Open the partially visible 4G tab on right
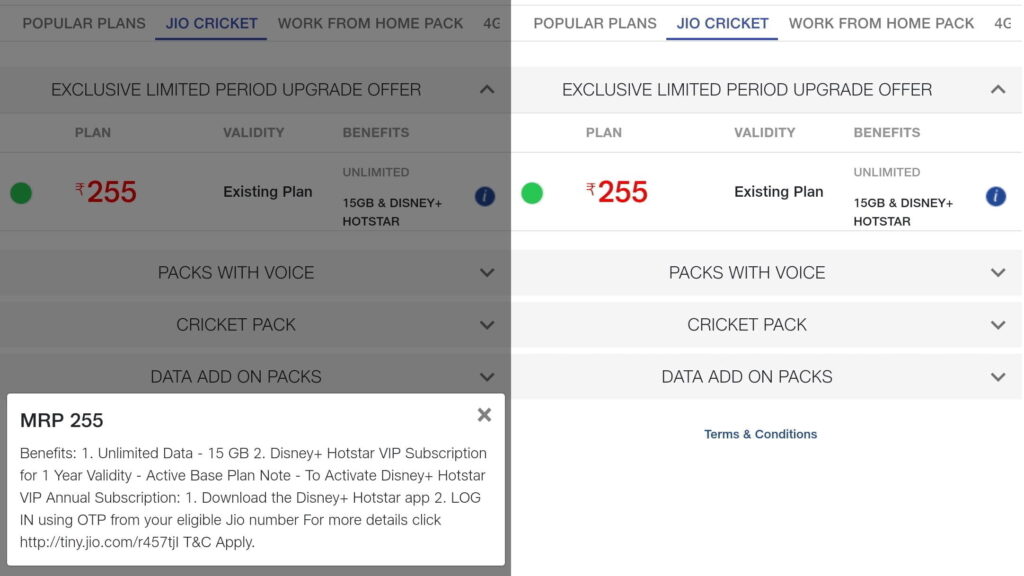 click(1002, 24)
